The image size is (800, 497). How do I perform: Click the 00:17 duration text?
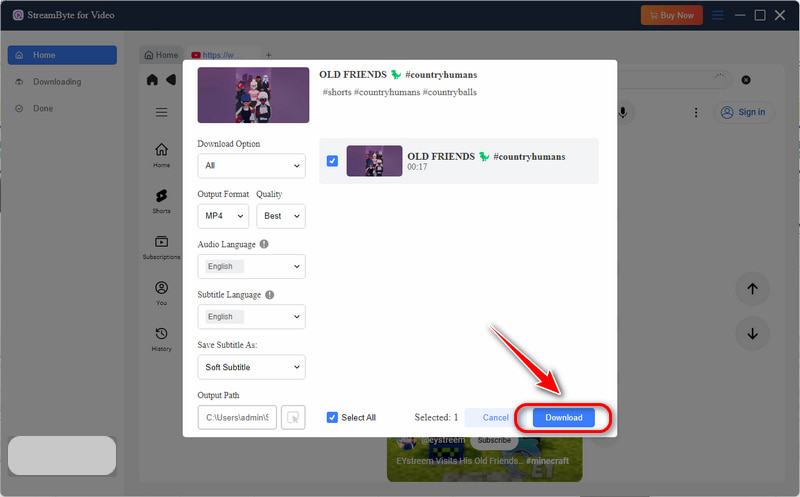click(x=417, y=167)
